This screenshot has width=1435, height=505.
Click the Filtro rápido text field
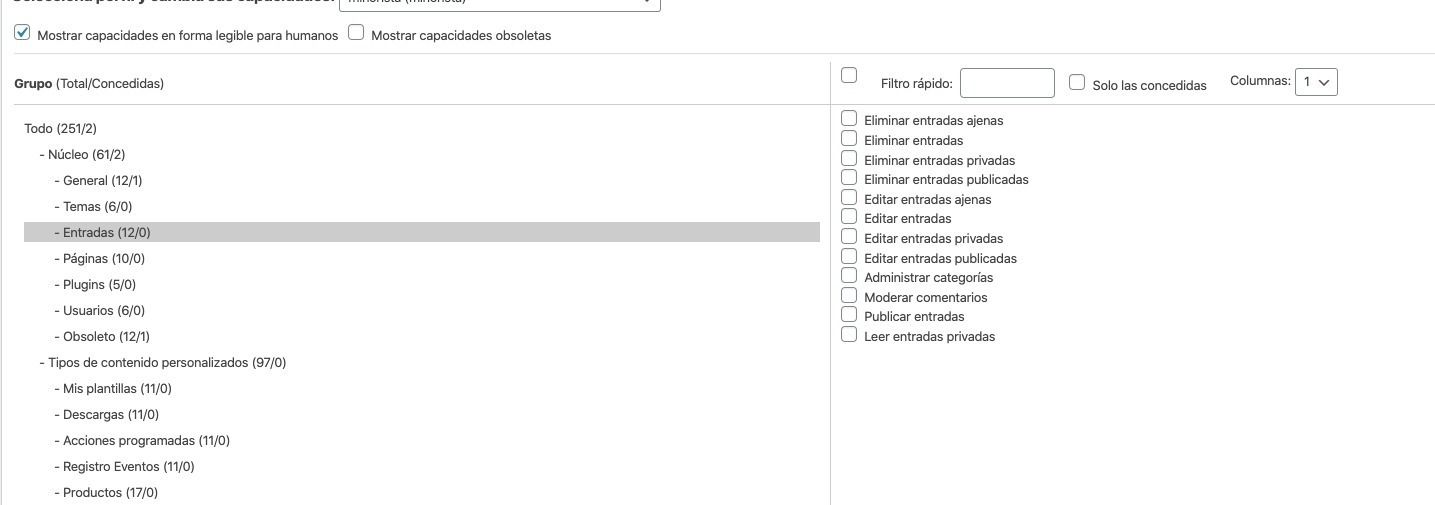[1007, 83]
